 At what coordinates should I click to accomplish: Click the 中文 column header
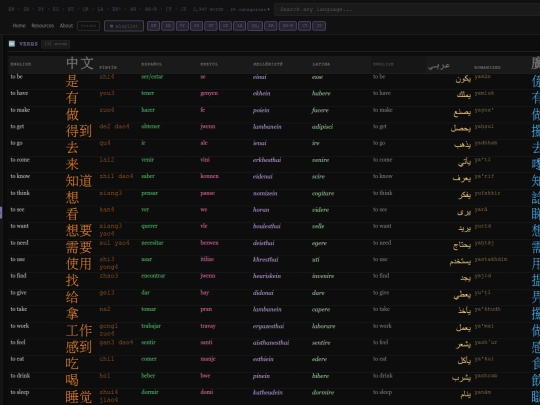click(80, 63)
